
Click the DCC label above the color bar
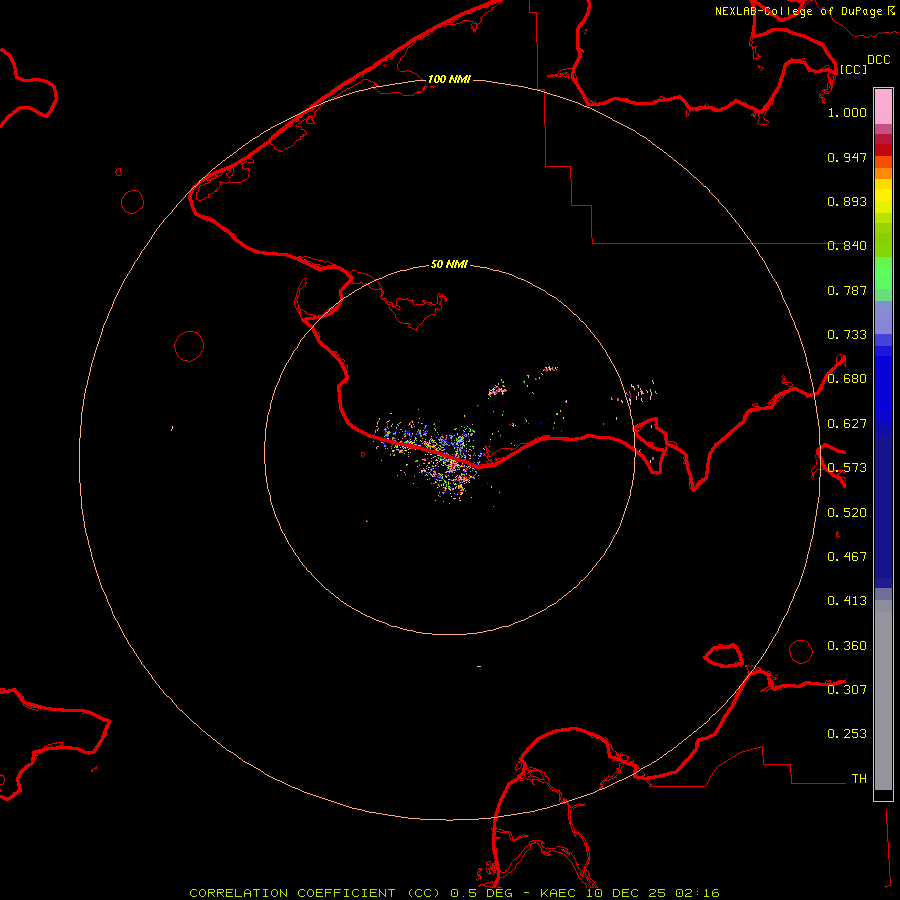click(878, 60)
